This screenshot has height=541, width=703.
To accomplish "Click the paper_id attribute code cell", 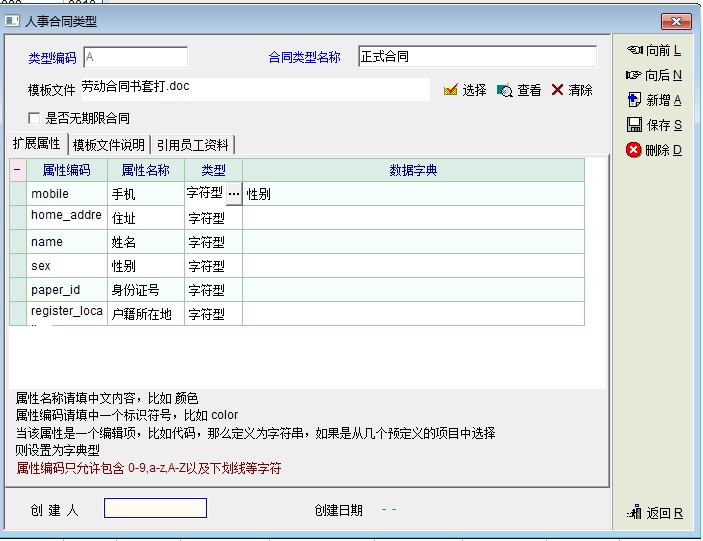I will click(67, 290).
